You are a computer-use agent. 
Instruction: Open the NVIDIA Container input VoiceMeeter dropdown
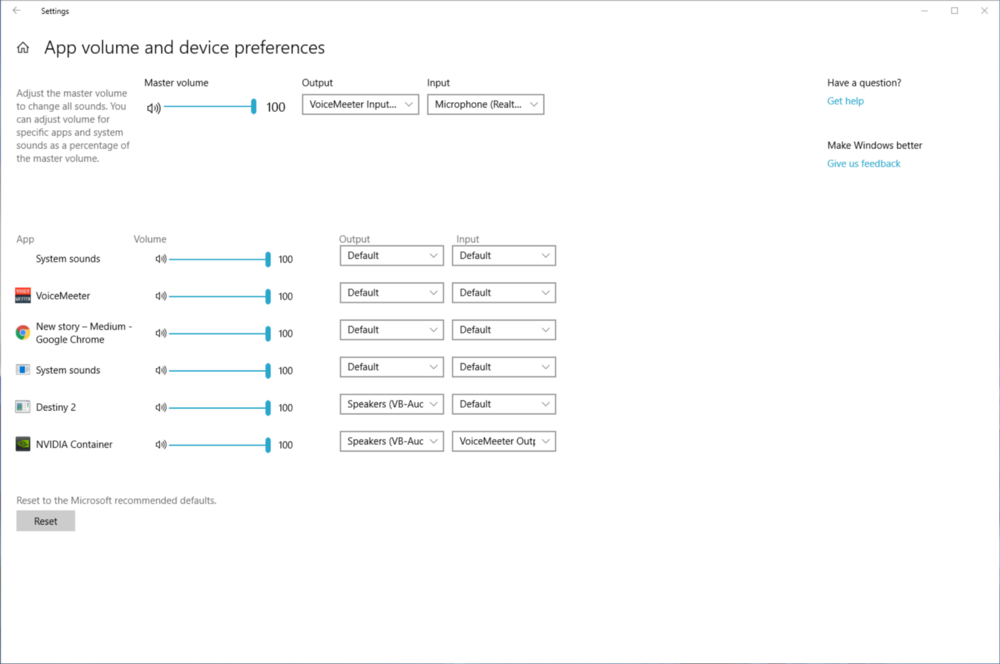point(503,441)
